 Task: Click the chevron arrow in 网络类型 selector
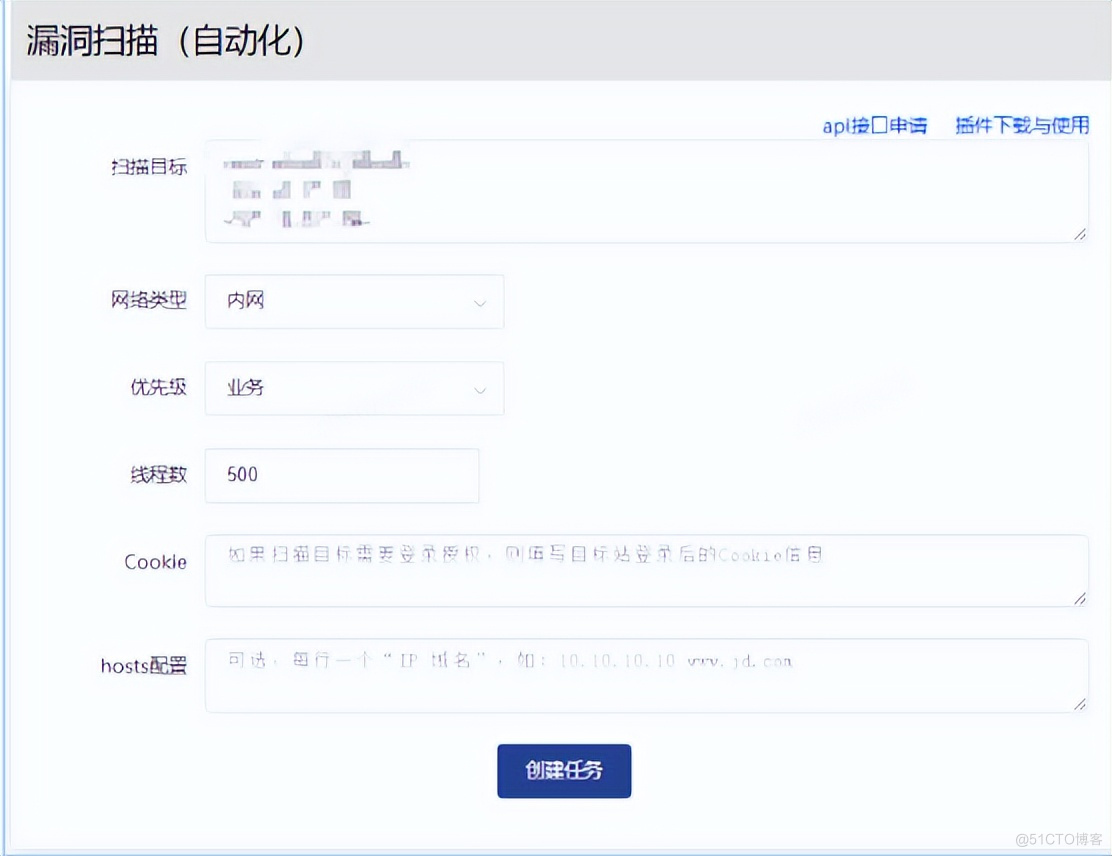click(480, 303)
